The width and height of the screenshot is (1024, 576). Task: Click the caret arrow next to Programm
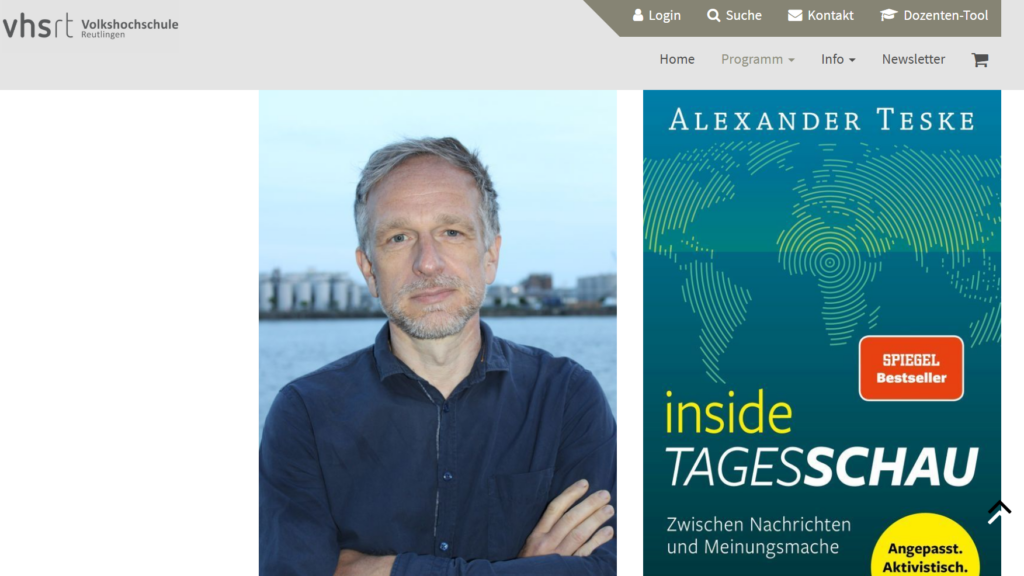coord(792,60)
